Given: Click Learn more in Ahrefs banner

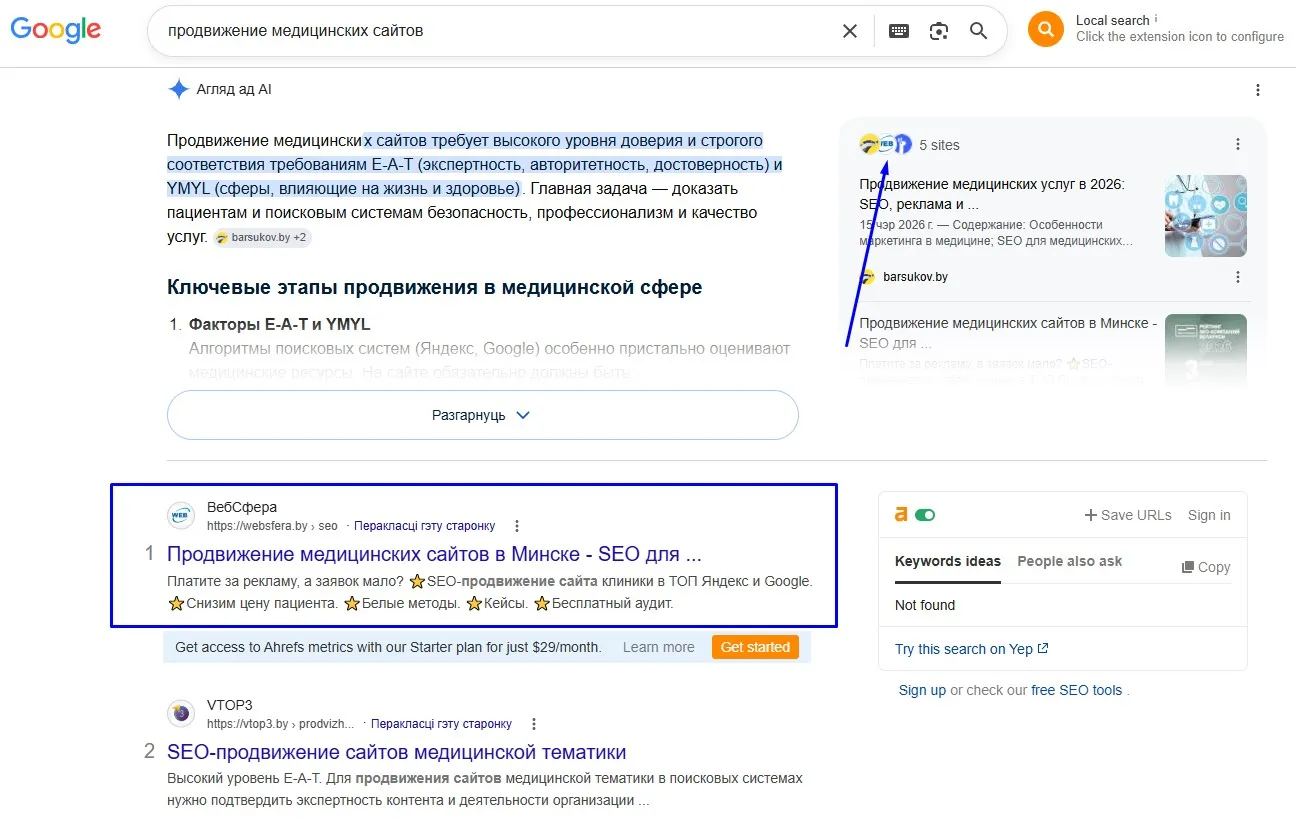Looking at the screenshot, I should (658, 647).
